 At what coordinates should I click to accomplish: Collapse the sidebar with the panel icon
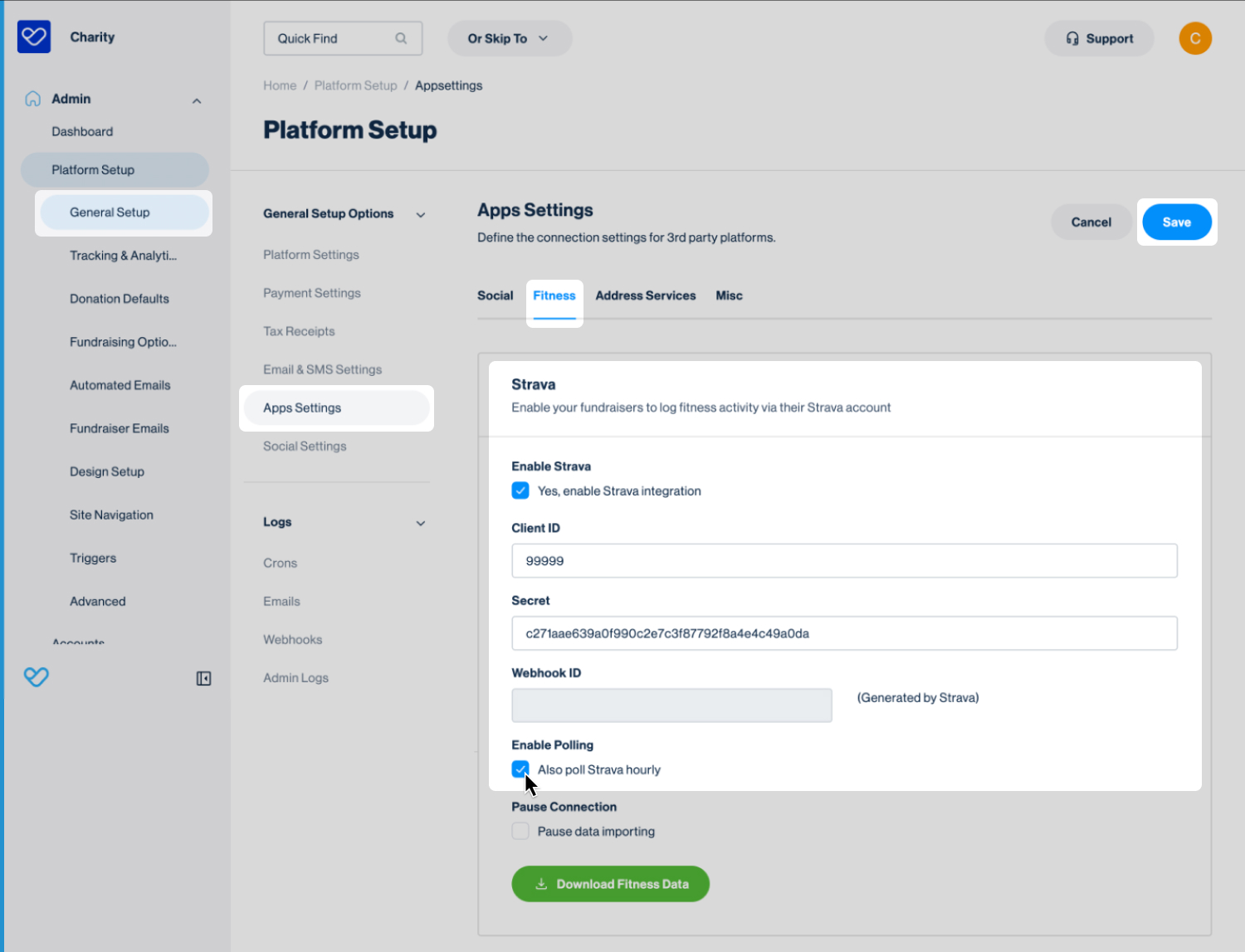point(203,679)
